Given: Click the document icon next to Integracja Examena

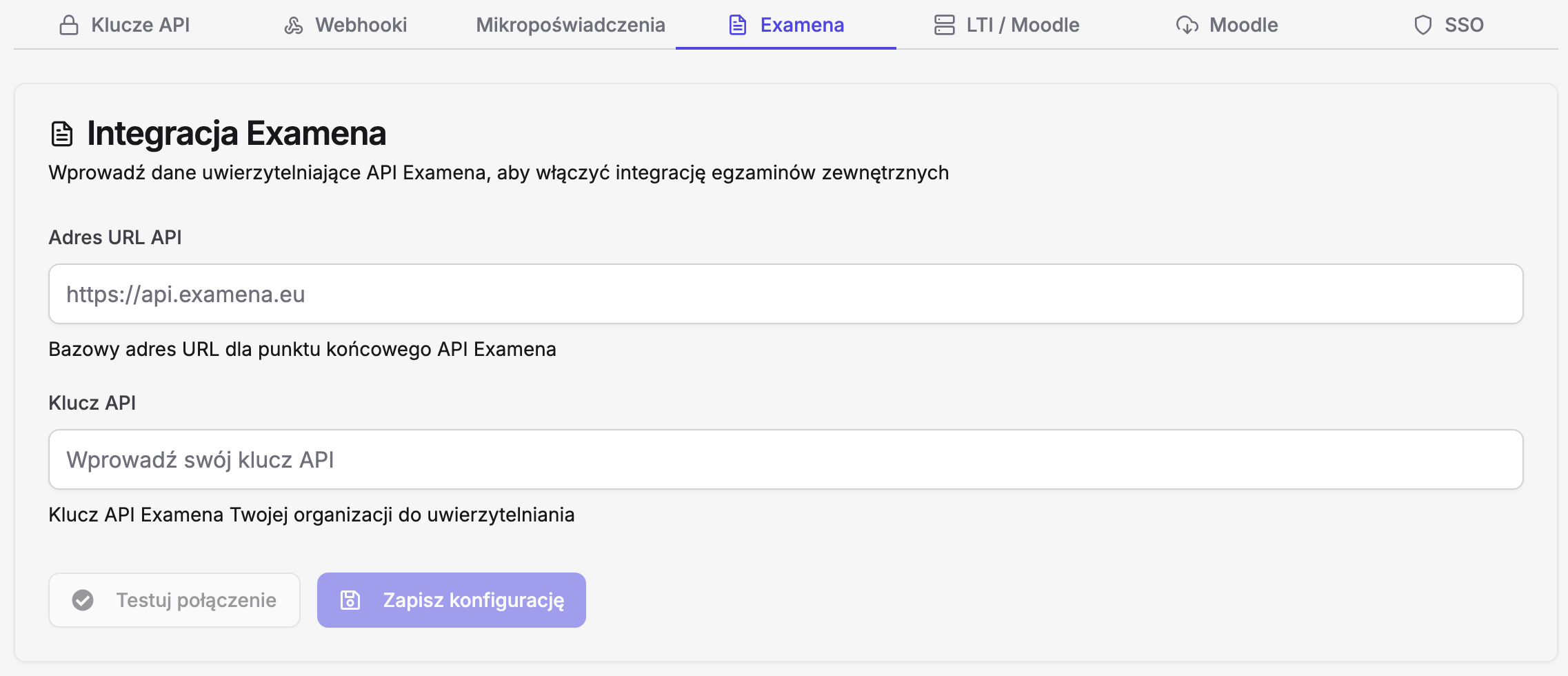Looking at the screenshot, I should click(x=62, y=134).
